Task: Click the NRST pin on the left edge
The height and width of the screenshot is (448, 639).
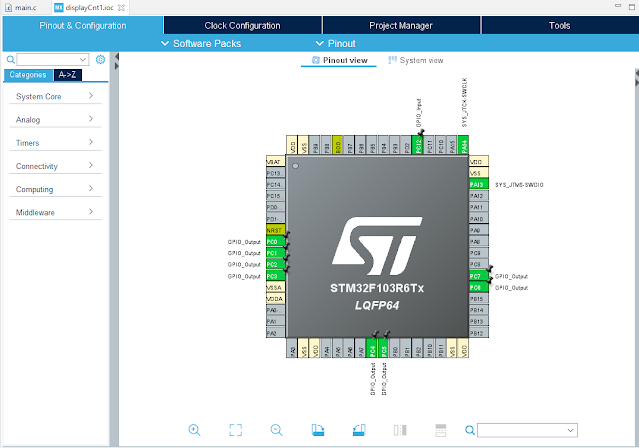Action: click(x=275, y=230)
